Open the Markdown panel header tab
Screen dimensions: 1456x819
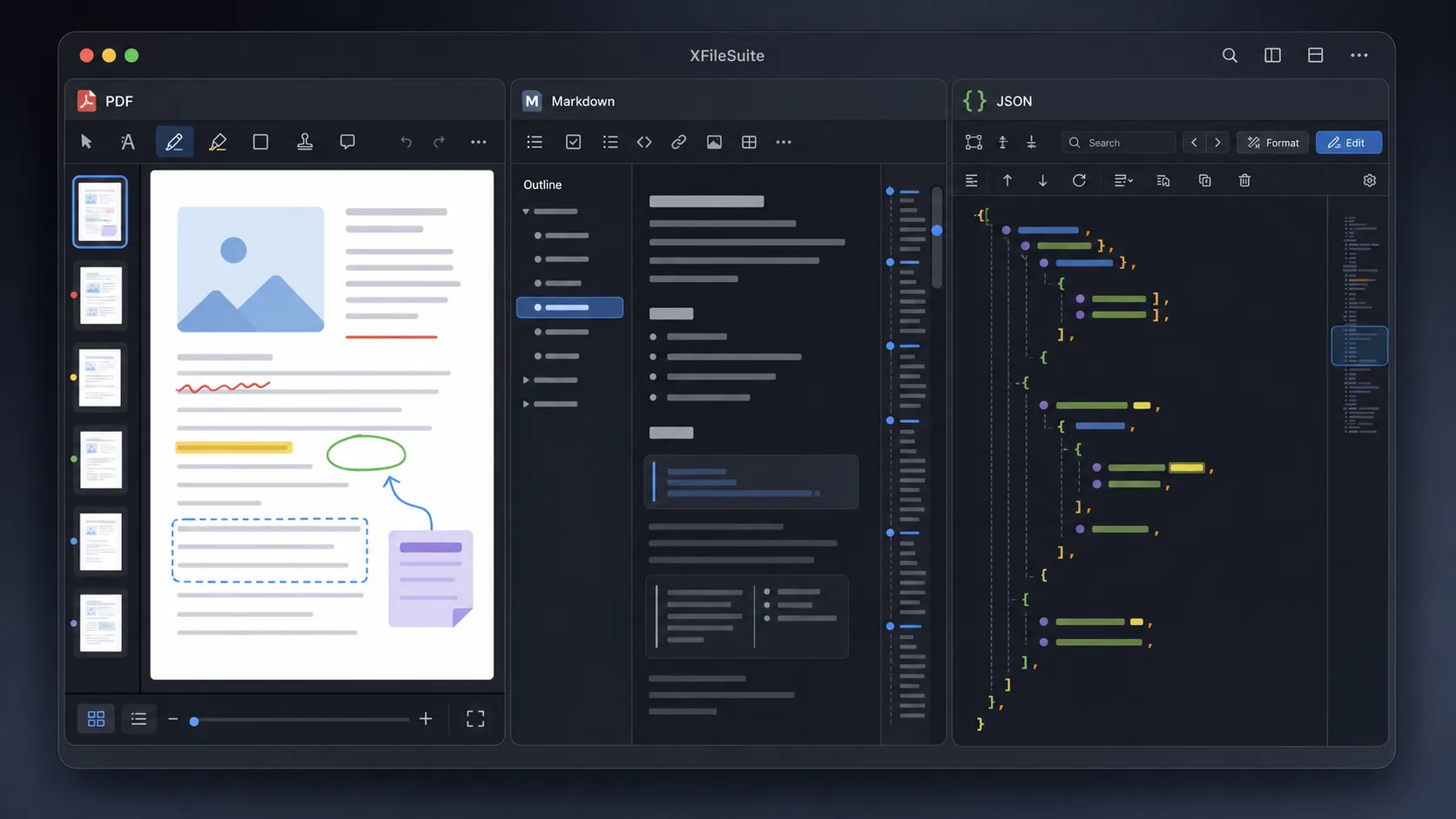click(x=569, y=101)
